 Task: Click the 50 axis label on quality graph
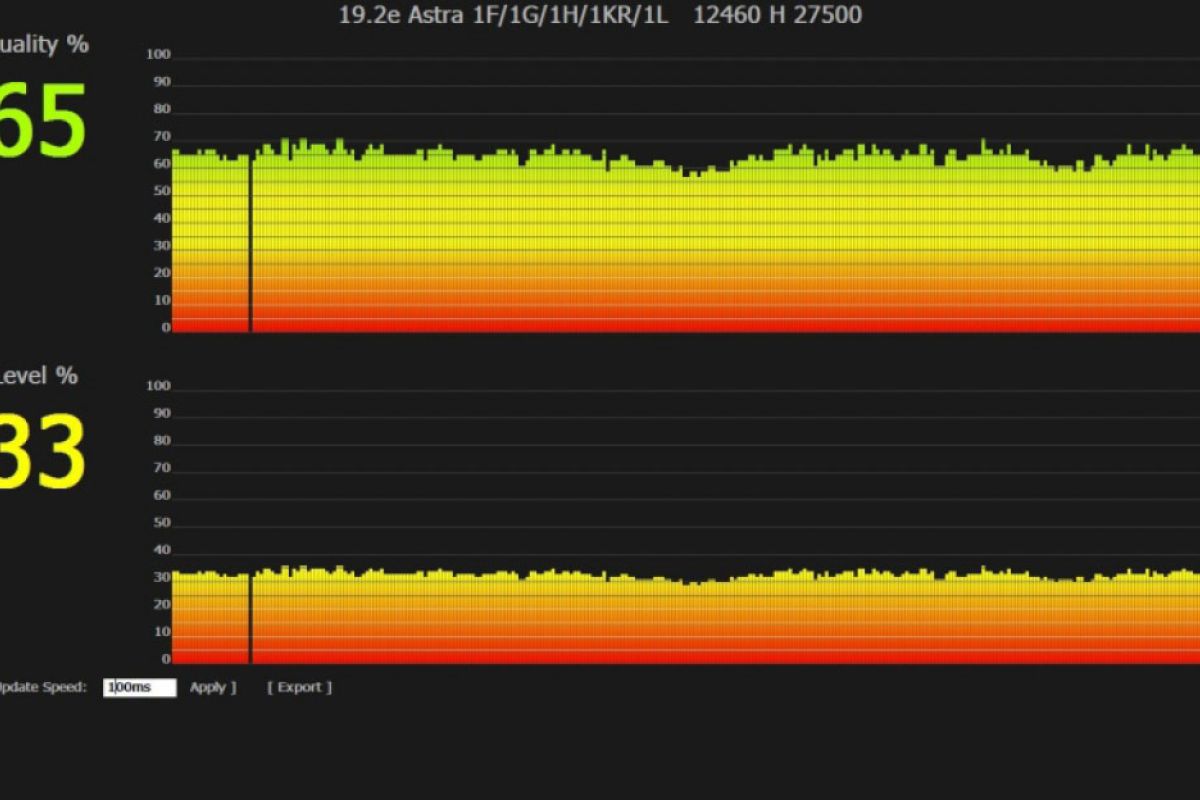pos(162,190)
